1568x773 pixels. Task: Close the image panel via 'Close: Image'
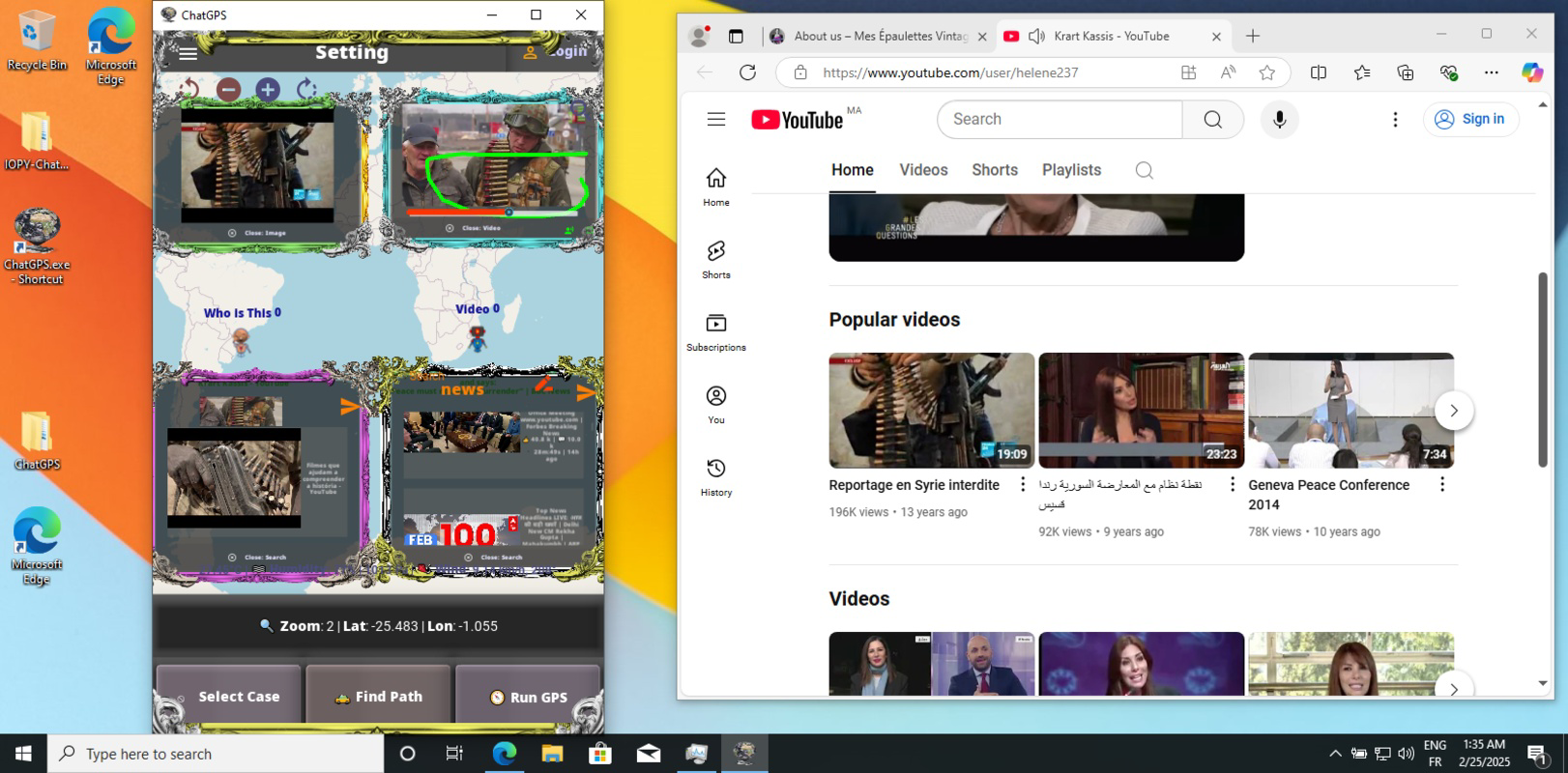click(257, 233)
